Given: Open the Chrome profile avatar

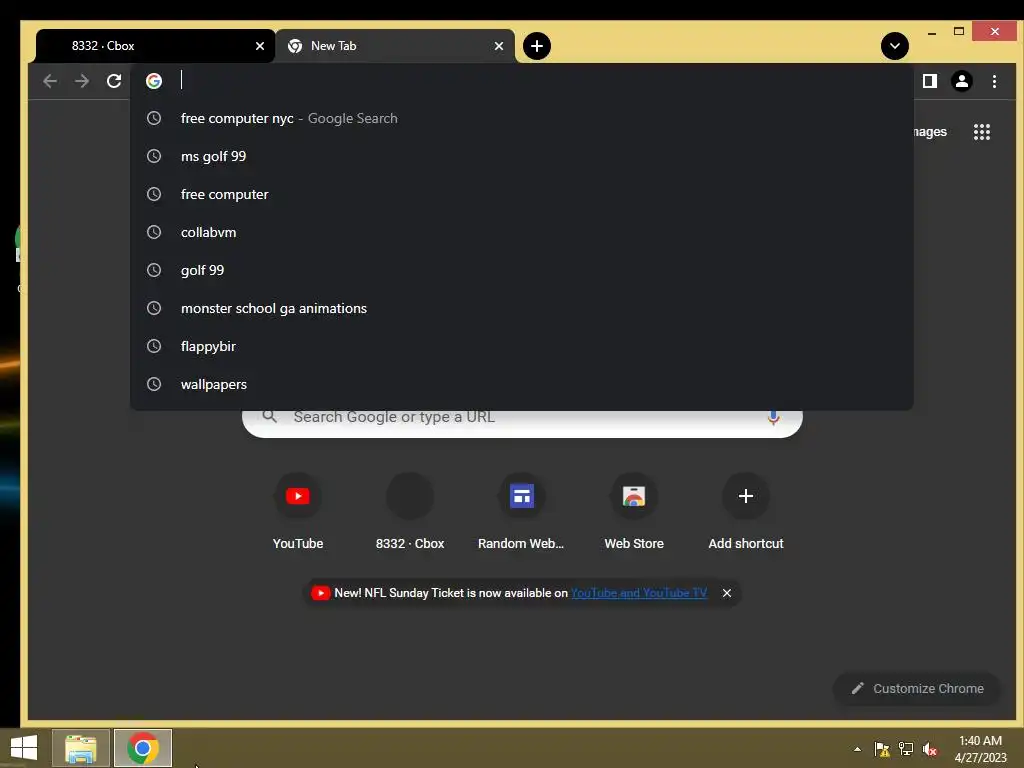Looking at the screenshot, I should (962, 81).
